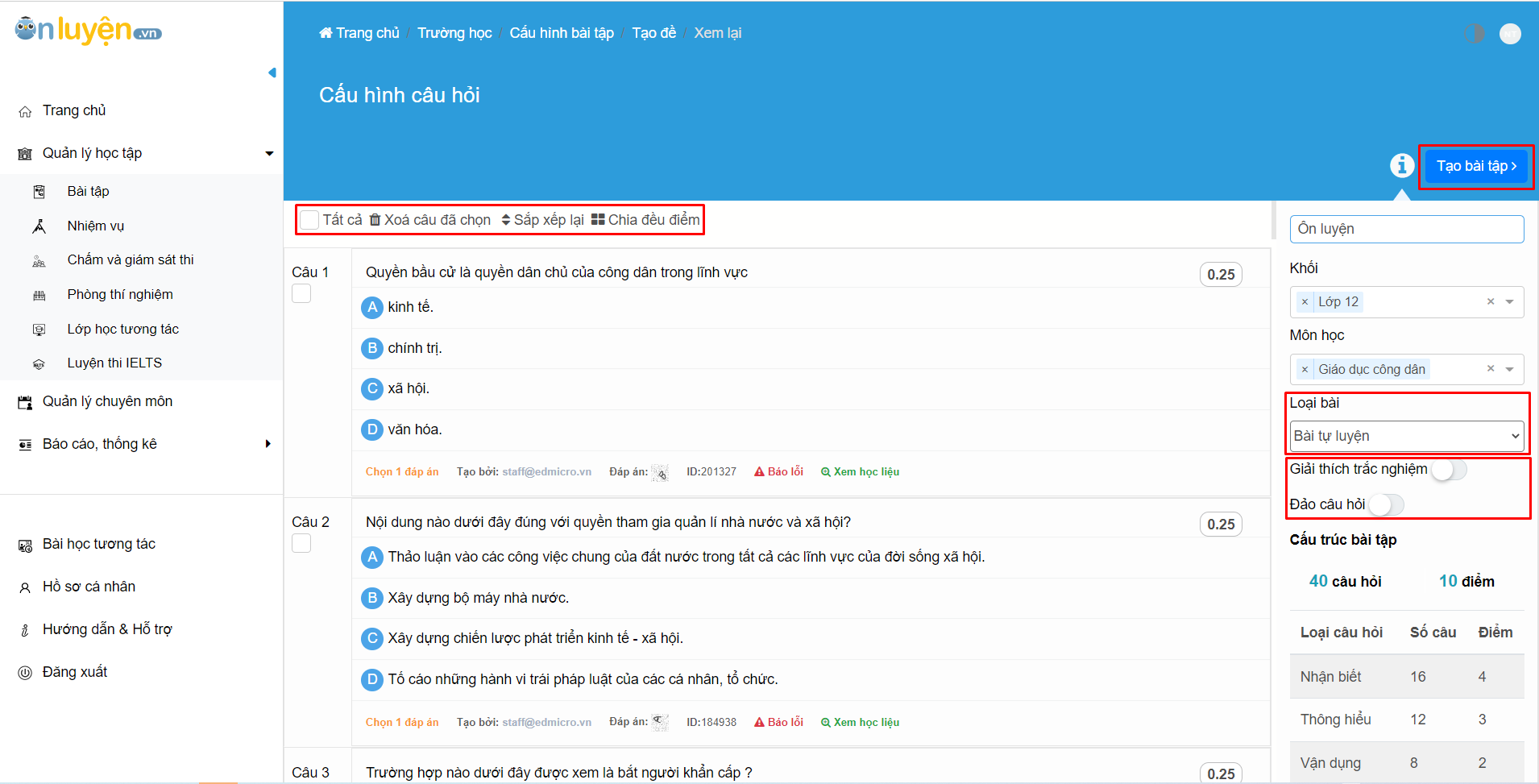1539x784 pixels.
Task: Open Đăng xuất to log out
Action: tap(75, 672)
